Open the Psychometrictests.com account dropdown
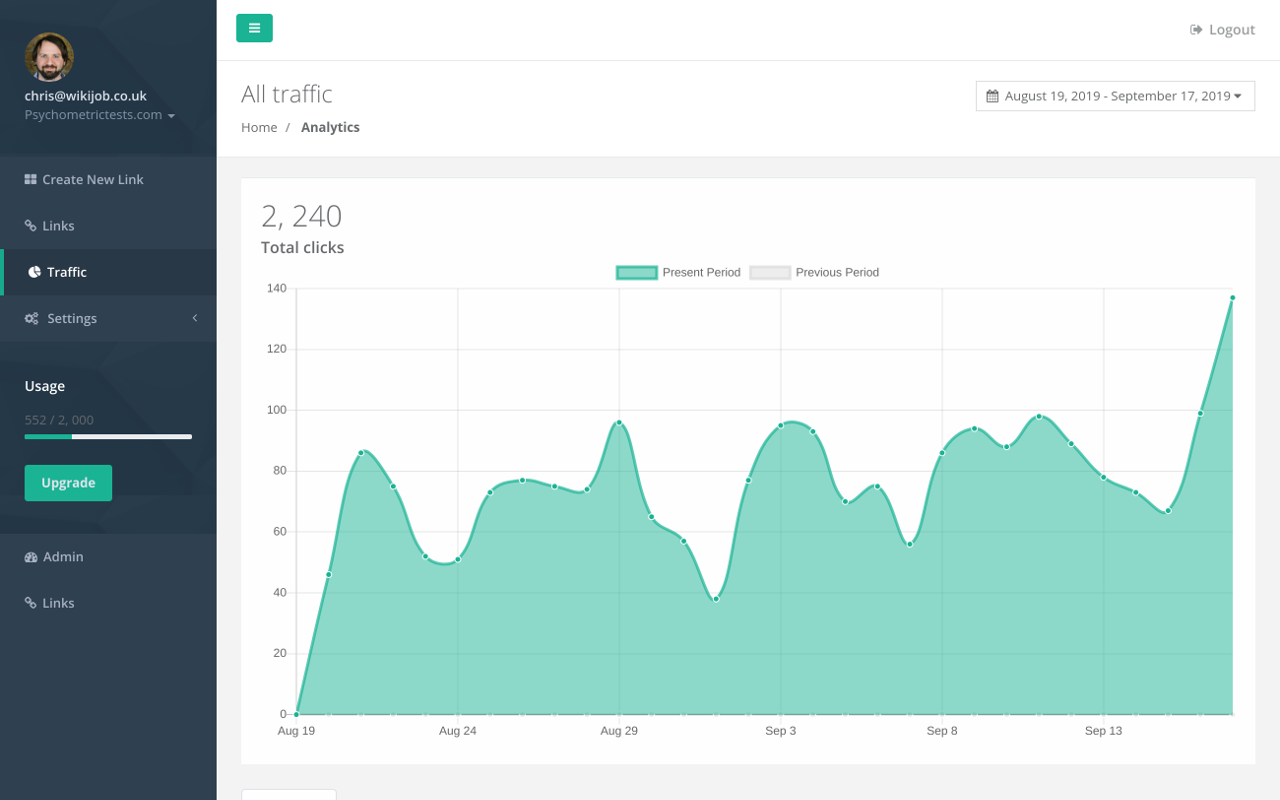The image size is (1280, 800). (99, 115)
